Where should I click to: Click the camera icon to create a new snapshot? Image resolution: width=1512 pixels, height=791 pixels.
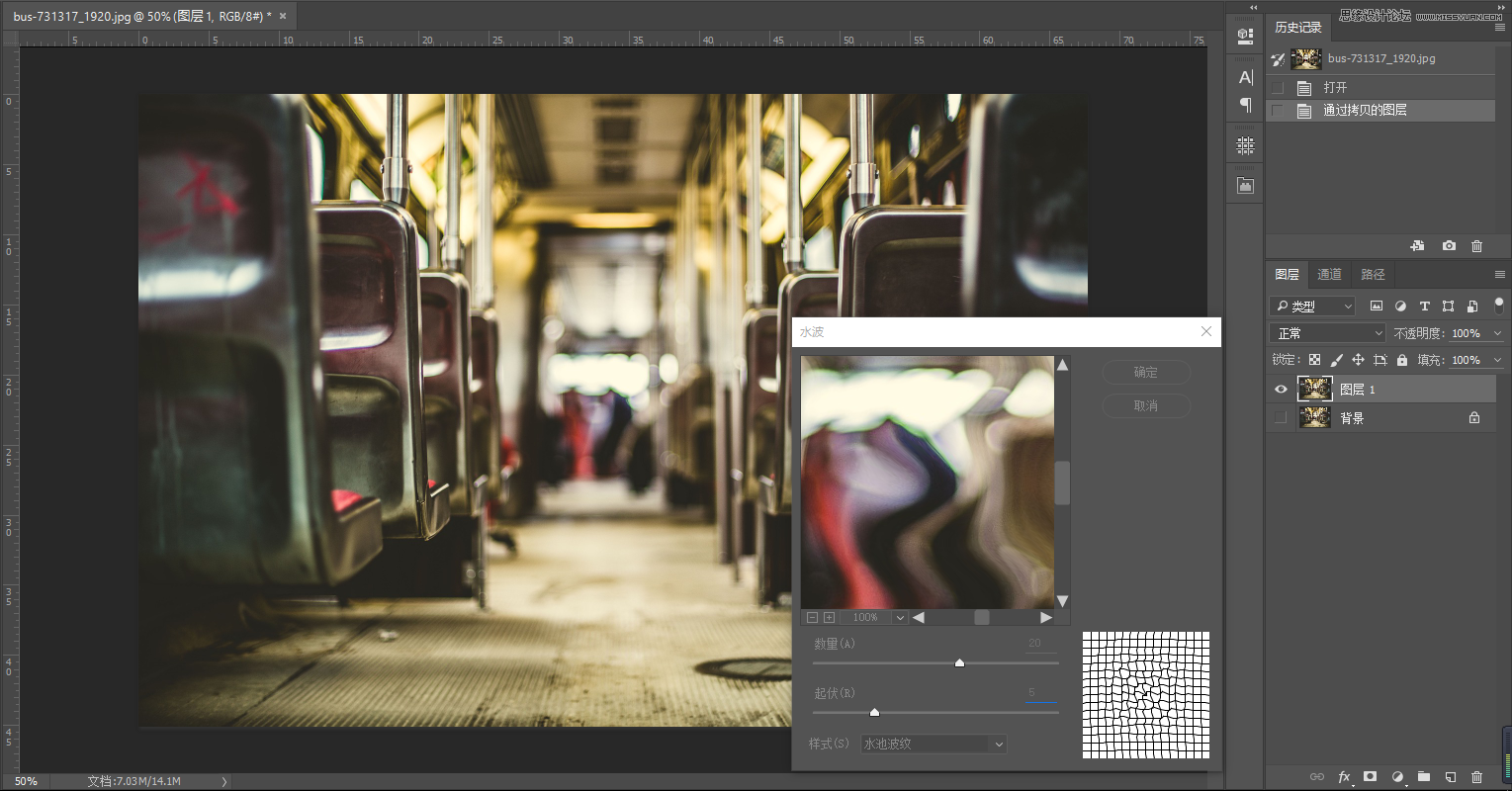1449,246
